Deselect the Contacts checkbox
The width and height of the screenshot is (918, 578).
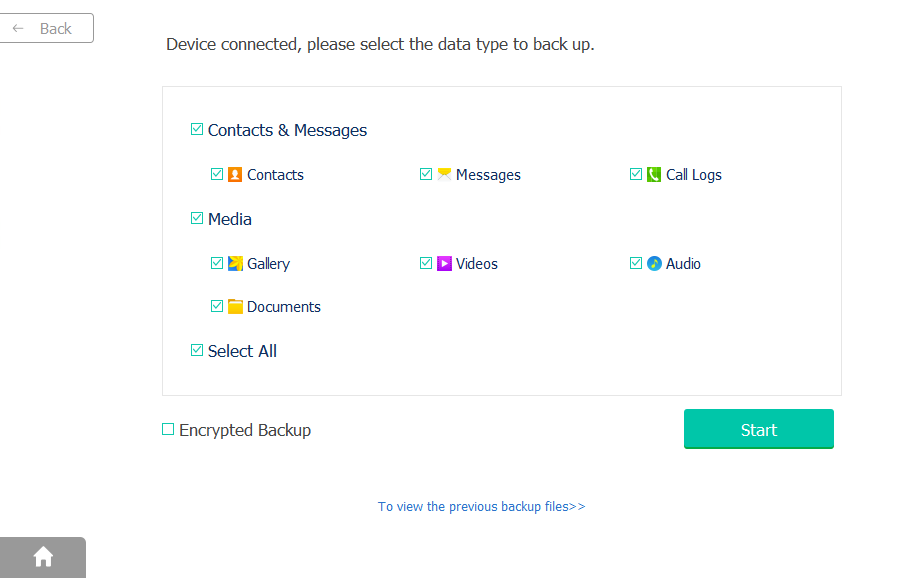pyautogui.click(x=217, y=174)
